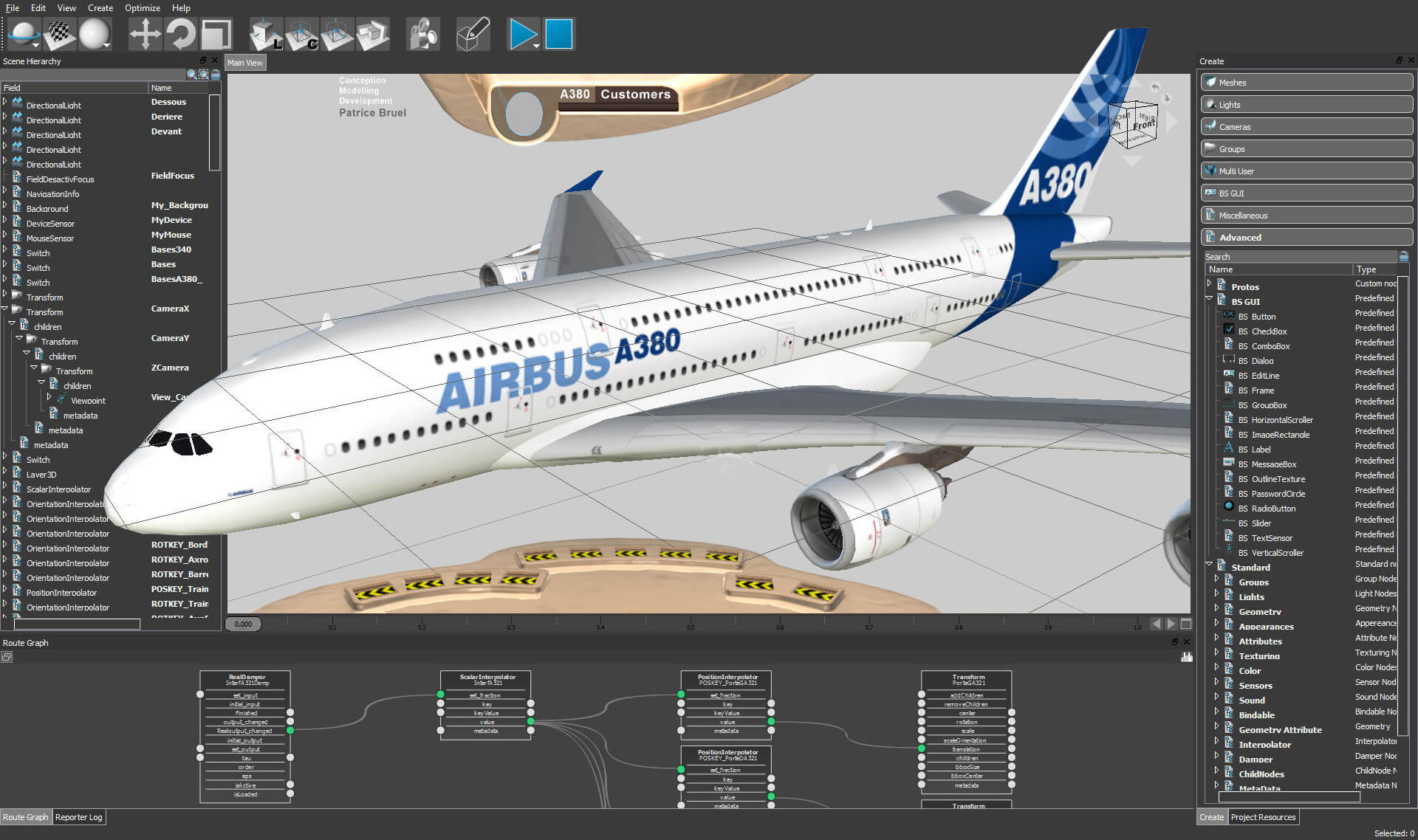1418x840 pixels.
Task: Switch to the Reporter Log tab
Action: (79, 817)
